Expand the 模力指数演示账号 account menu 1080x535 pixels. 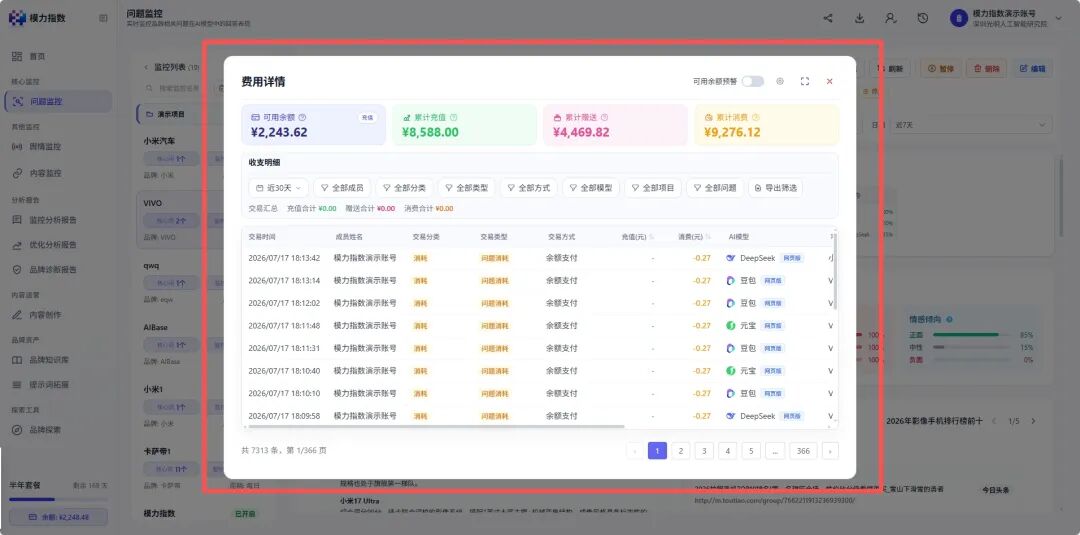pyautogui.click(x=1006, y=19)
